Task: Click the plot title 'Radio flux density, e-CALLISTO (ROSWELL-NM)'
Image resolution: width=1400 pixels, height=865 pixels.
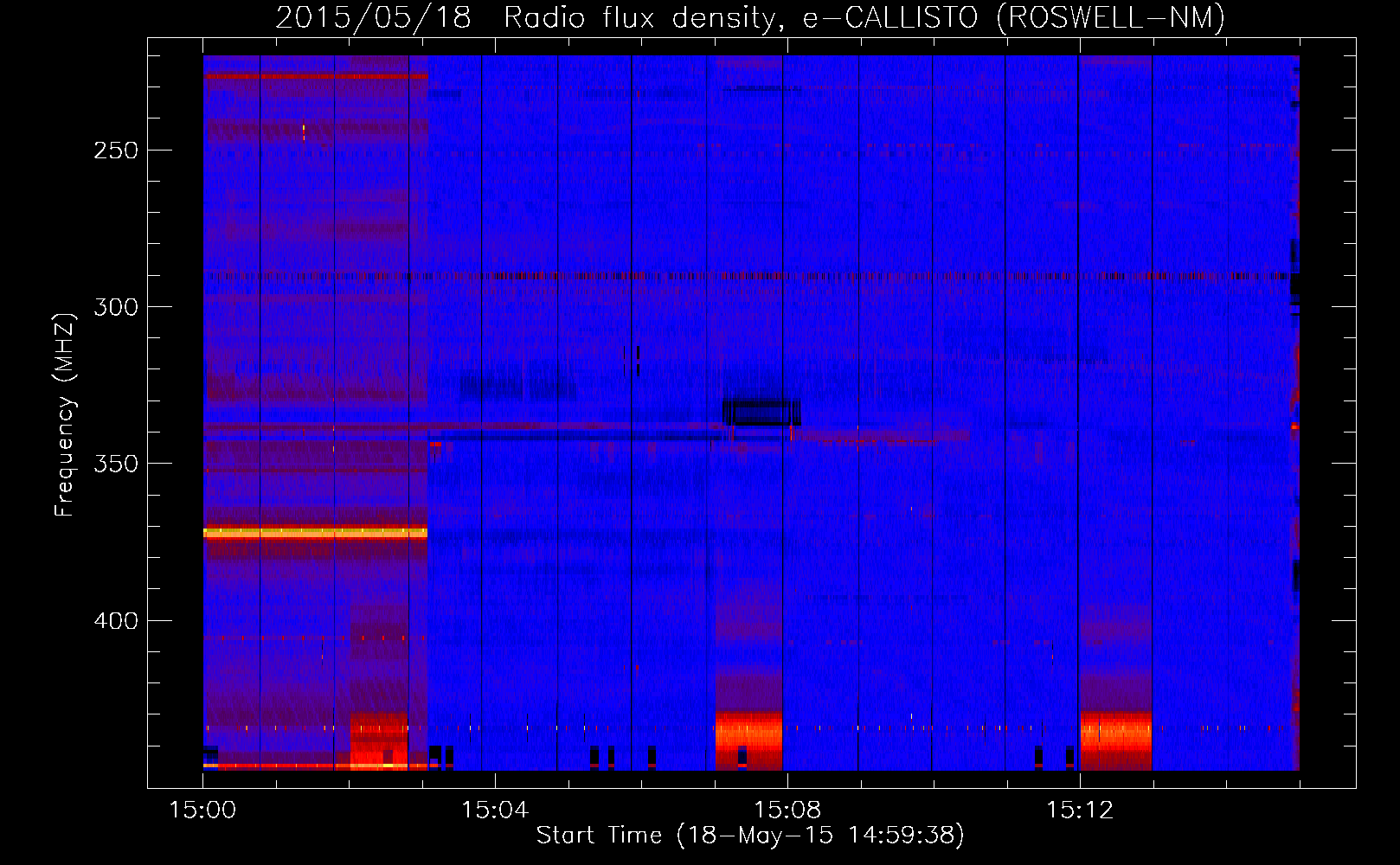Action: point(864,17)
